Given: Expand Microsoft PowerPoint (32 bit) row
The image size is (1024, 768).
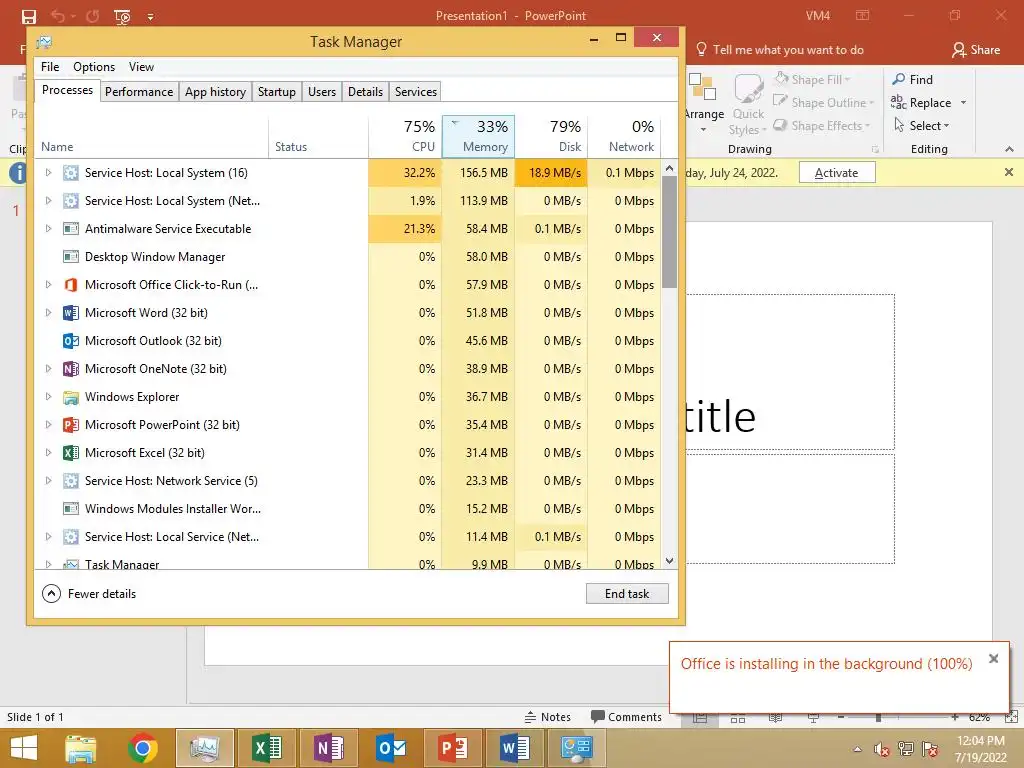Looking at the screenshot, I should (x=48, y=424).
